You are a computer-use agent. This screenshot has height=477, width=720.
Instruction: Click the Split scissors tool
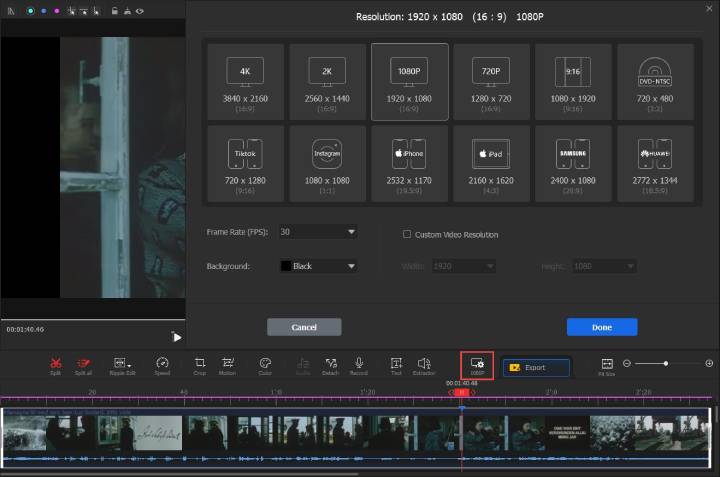tap(55, 364)
